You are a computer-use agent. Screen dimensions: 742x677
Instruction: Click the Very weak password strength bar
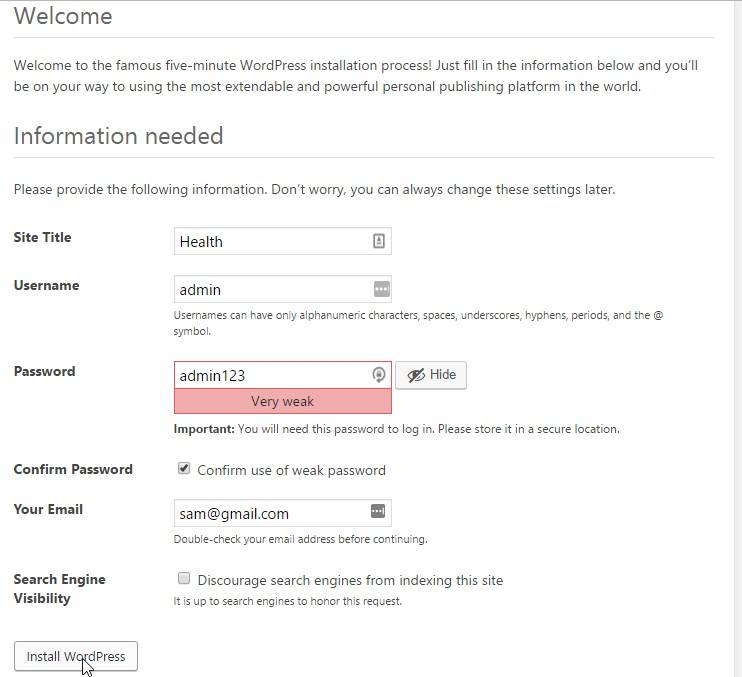(x=282, y=401)
